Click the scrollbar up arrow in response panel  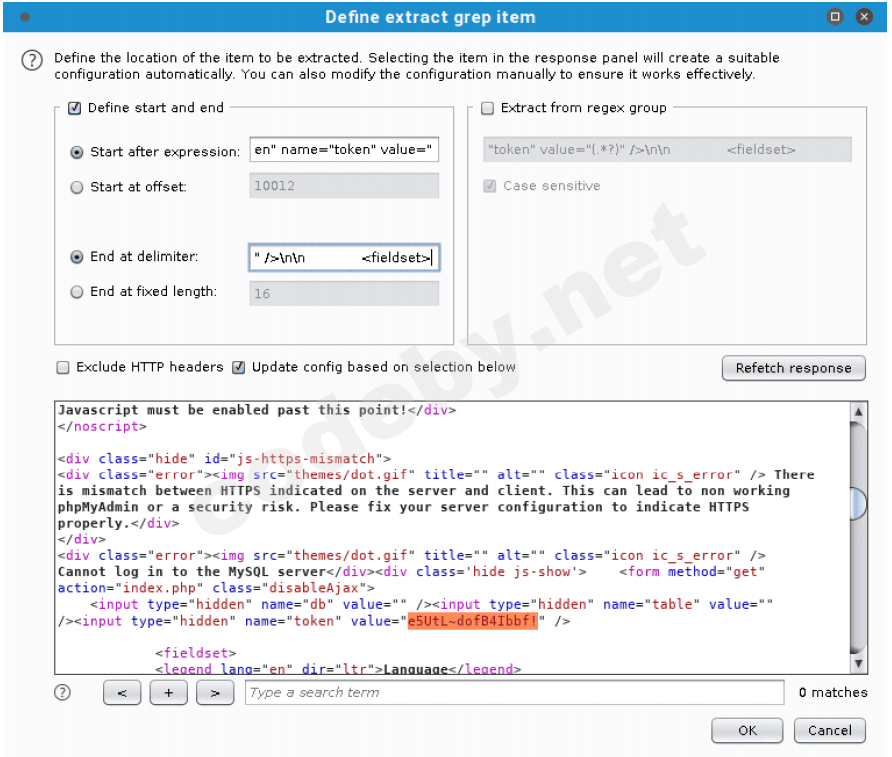click(858, 411)
